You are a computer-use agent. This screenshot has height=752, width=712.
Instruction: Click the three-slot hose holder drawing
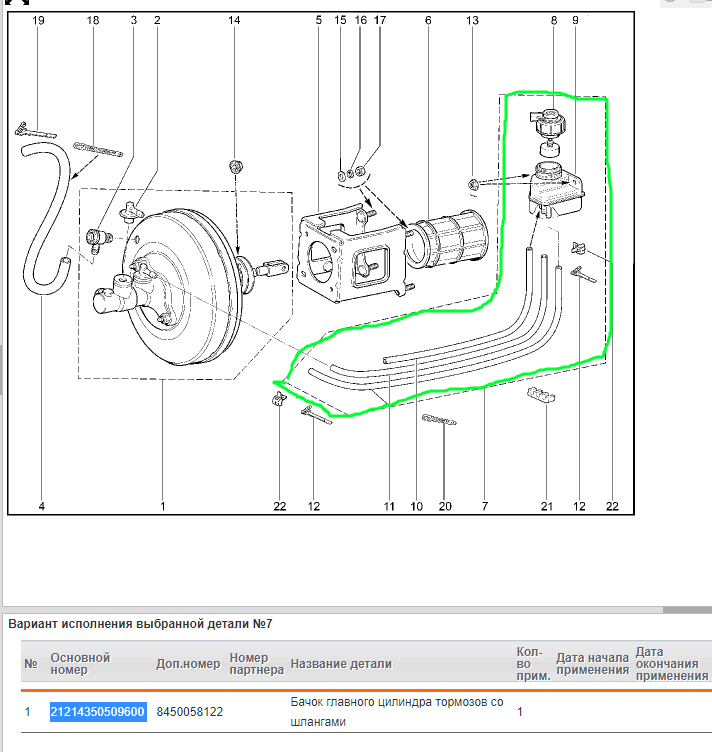(542, 395)
